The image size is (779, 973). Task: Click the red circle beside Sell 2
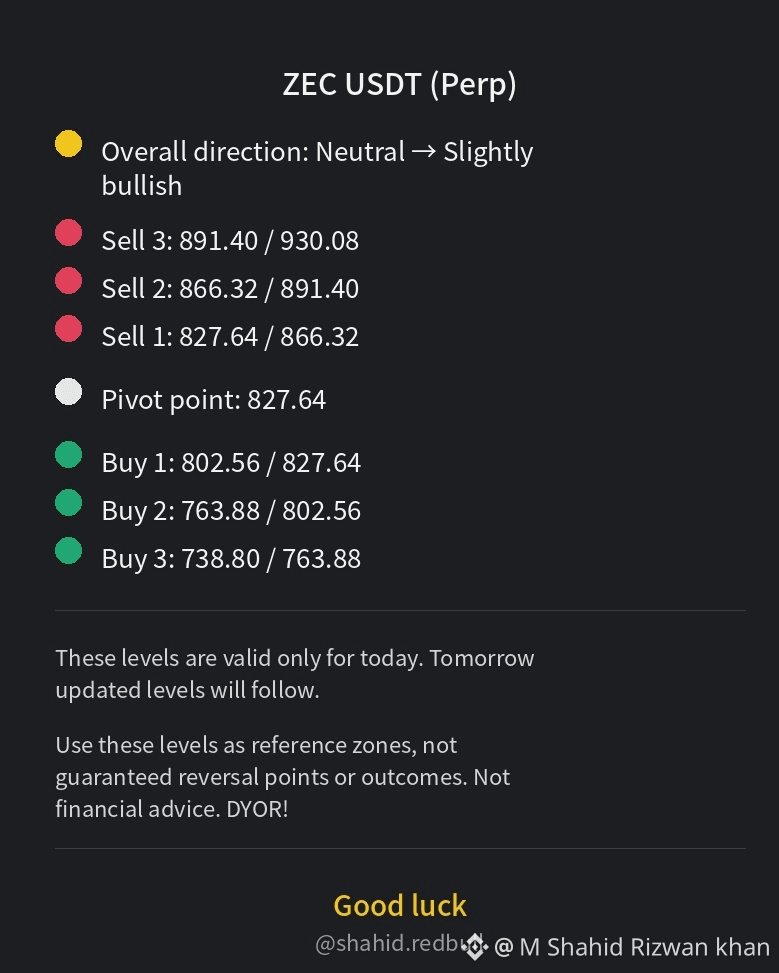[x=68, y=280]
